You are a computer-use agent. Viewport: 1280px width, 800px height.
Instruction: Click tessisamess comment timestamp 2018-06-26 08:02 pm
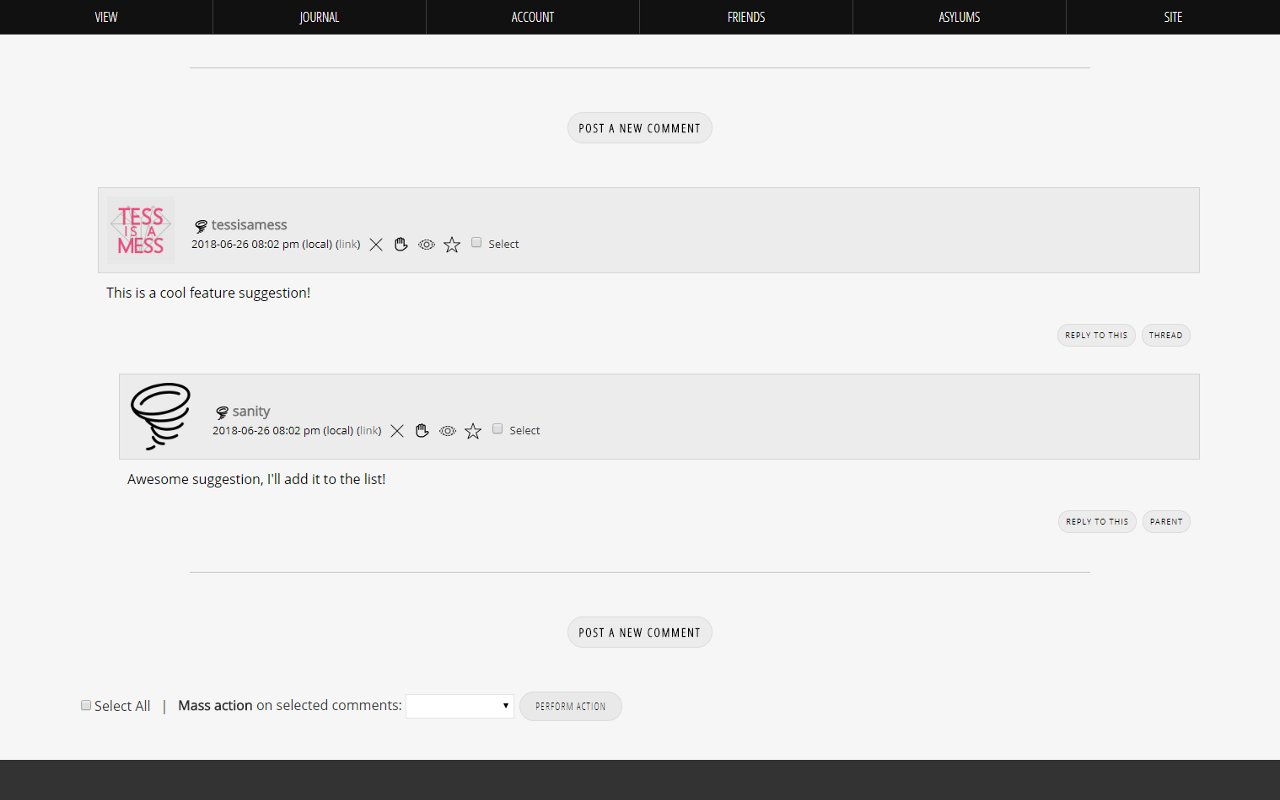coord(245,244)
